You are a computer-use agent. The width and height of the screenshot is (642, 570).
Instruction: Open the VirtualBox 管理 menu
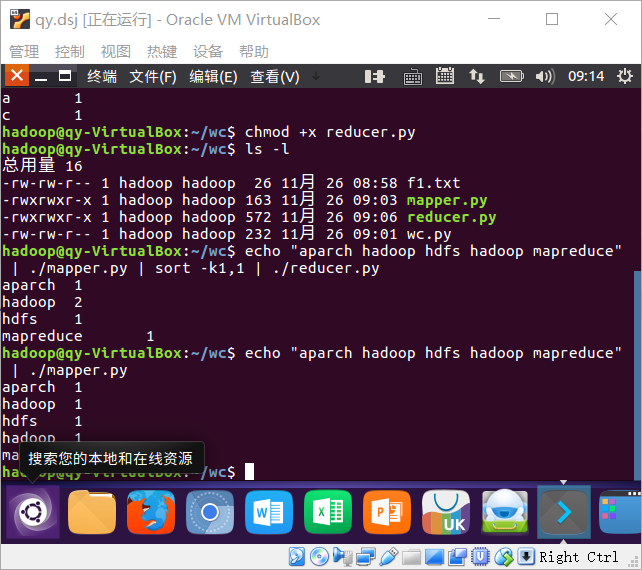point(24,52)
